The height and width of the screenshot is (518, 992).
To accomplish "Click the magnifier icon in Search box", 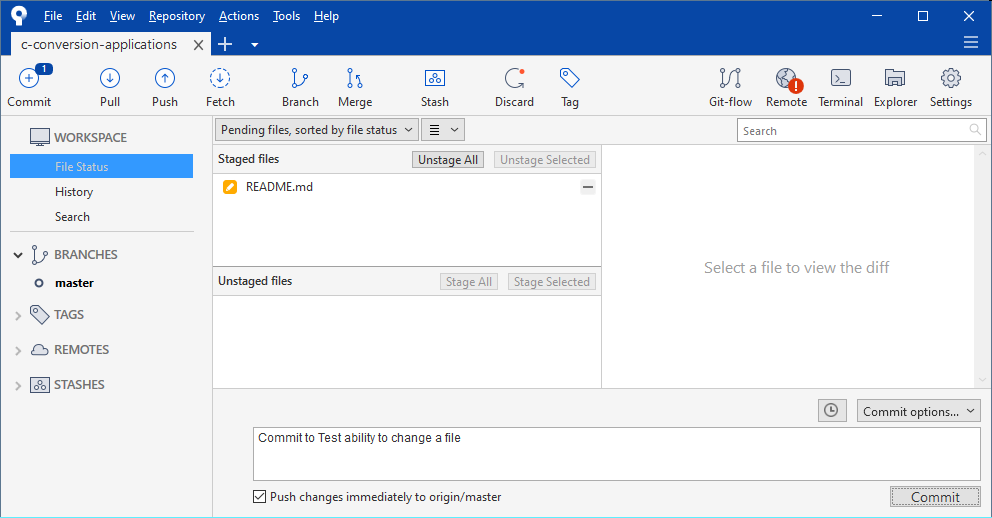I will [x=975, y=130].
